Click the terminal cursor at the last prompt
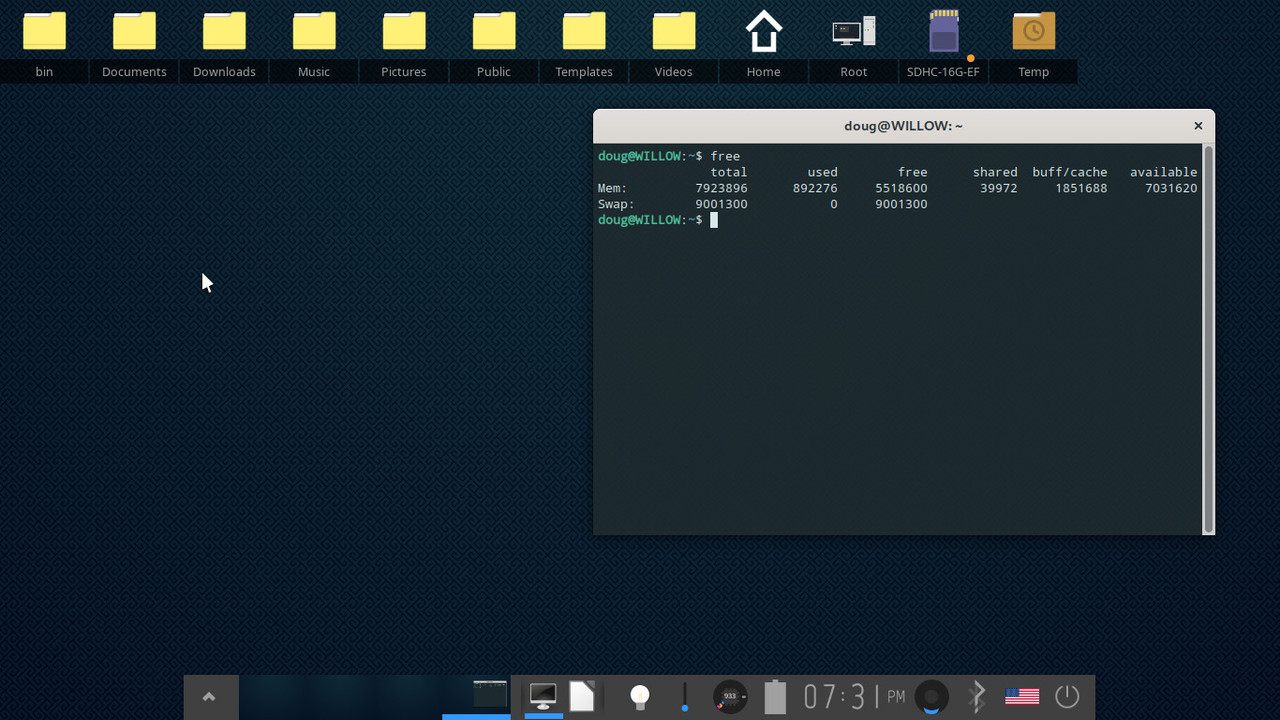The image size is (1280, 720). pos(714,220)
